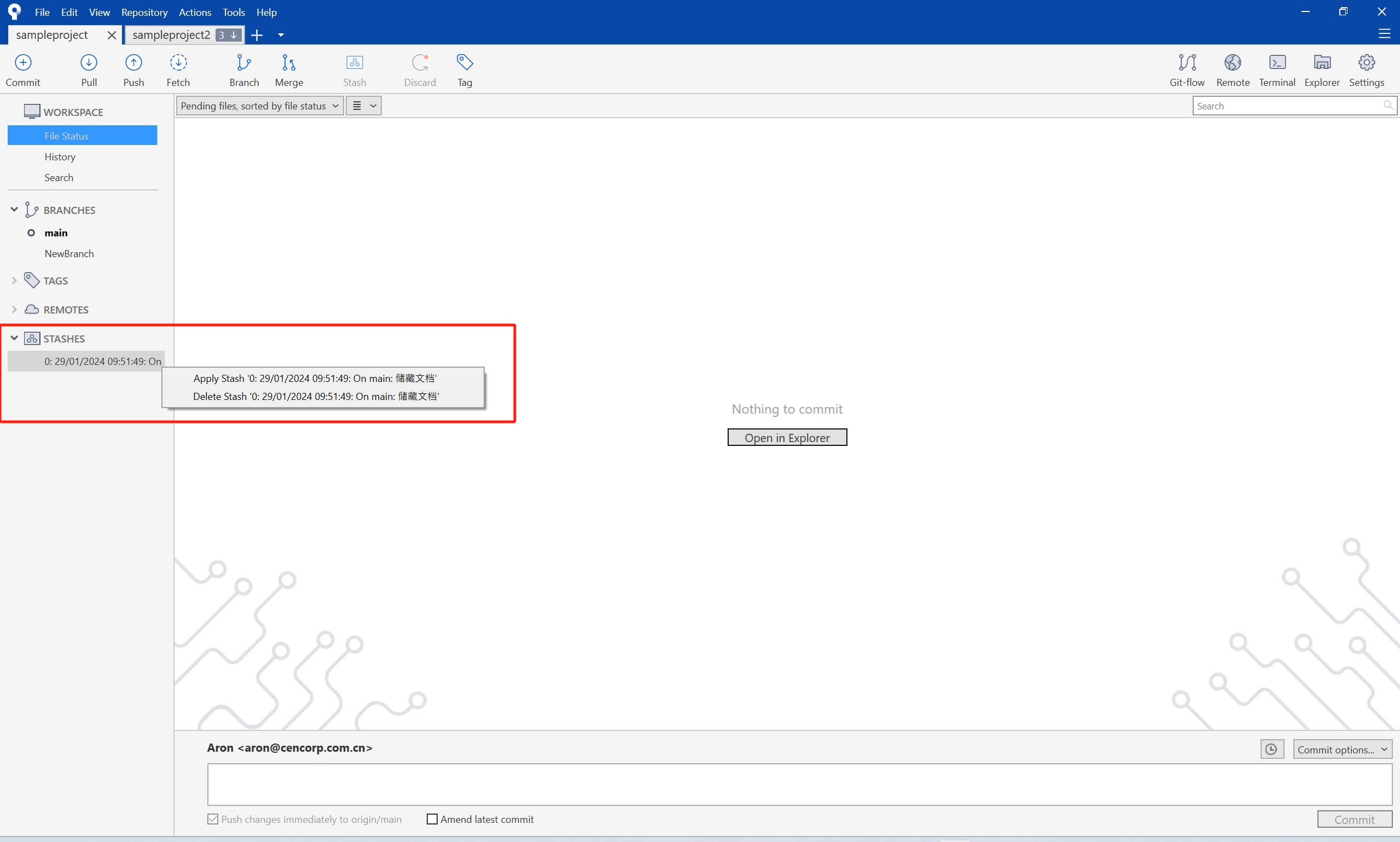1400x842 pixels.
Task: Open Git-flow from the toolbar
Action: pyautogui.click(x=1187, y=69)
